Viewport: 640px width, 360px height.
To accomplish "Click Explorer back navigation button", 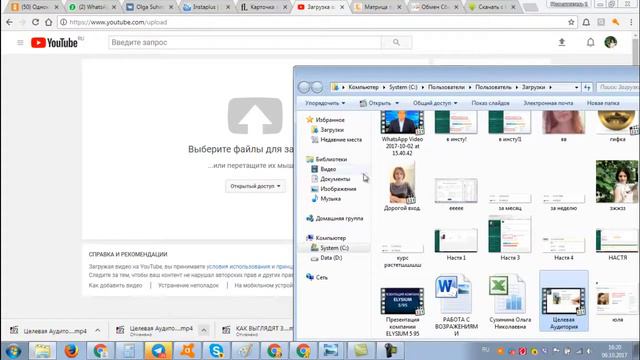I will (304, 87).
